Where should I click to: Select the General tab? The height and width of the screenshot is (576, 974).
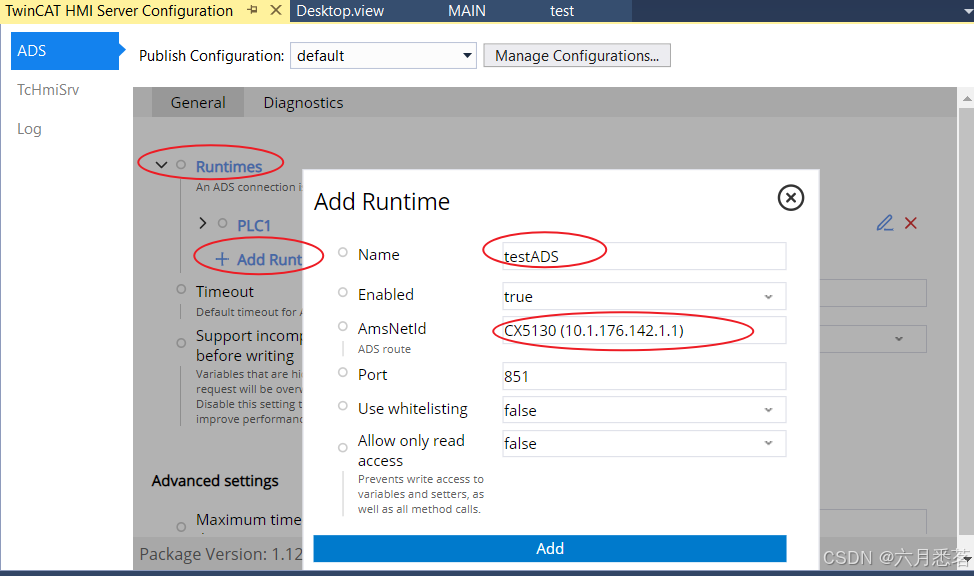click(x=198, y=103)
